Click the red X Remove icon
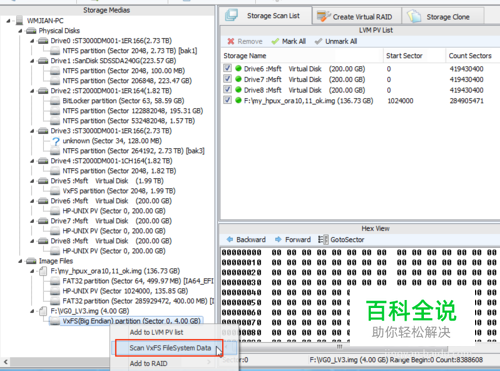 [231, 41]
